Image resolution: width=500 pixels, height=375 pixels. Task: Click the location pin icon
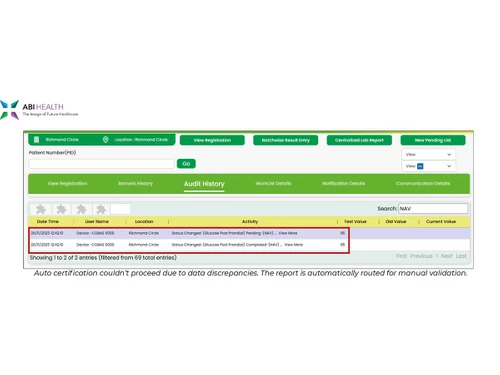click(105, 140)
